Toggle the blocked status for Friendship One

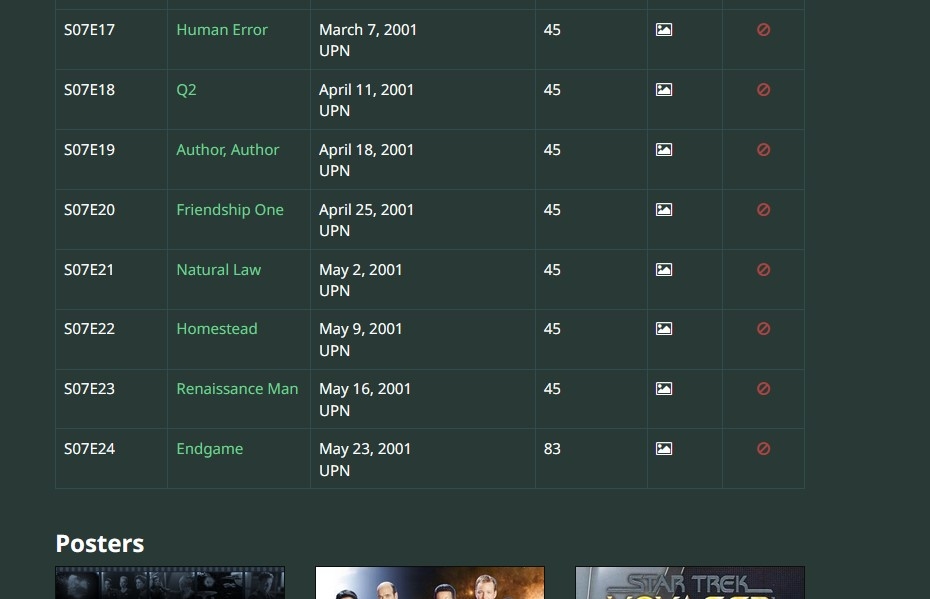pyautogui.click(x=763, y=209)
